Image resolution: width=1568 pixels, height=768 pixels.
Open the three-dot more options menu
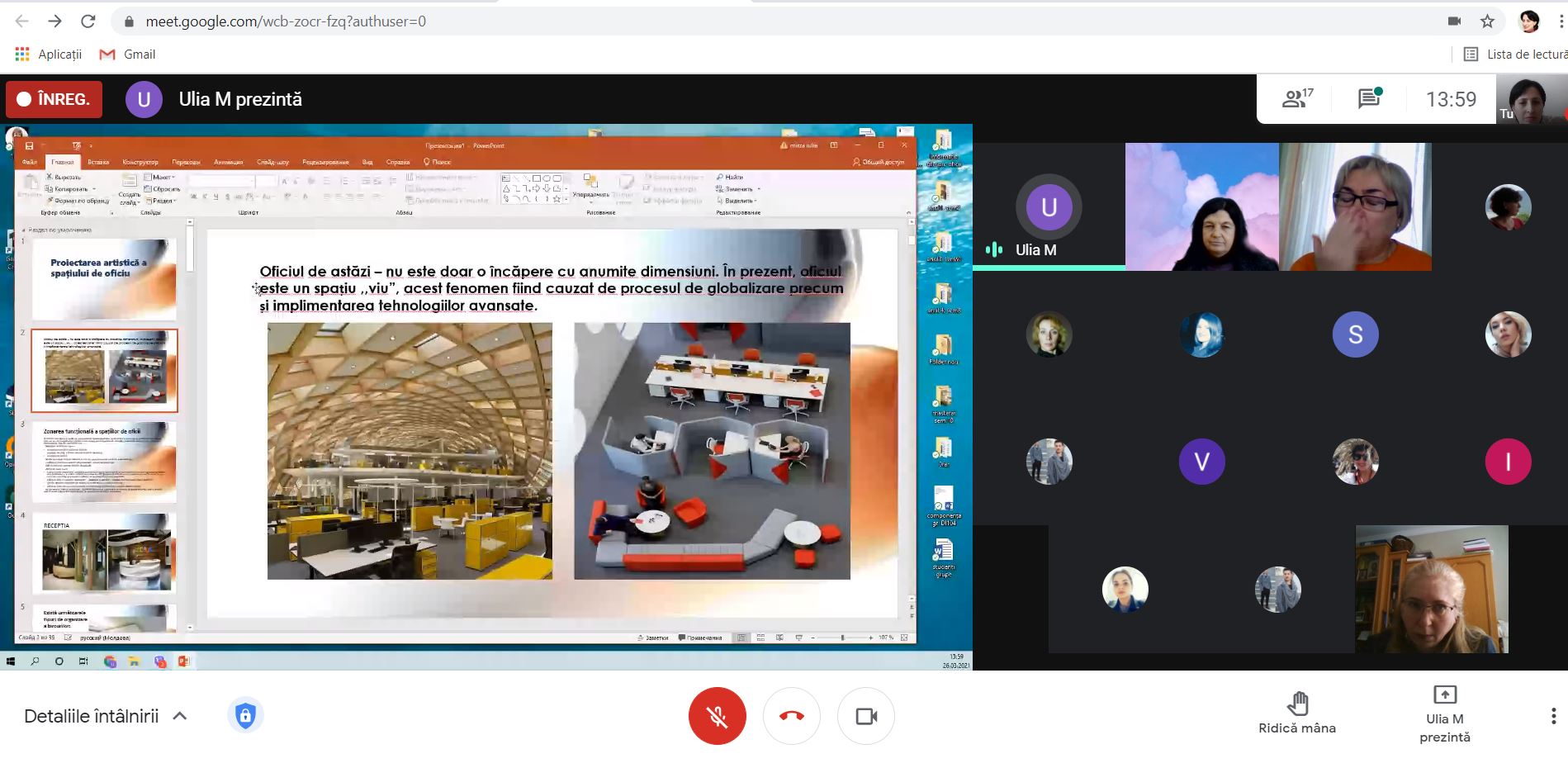click(x=1552, y=716)
